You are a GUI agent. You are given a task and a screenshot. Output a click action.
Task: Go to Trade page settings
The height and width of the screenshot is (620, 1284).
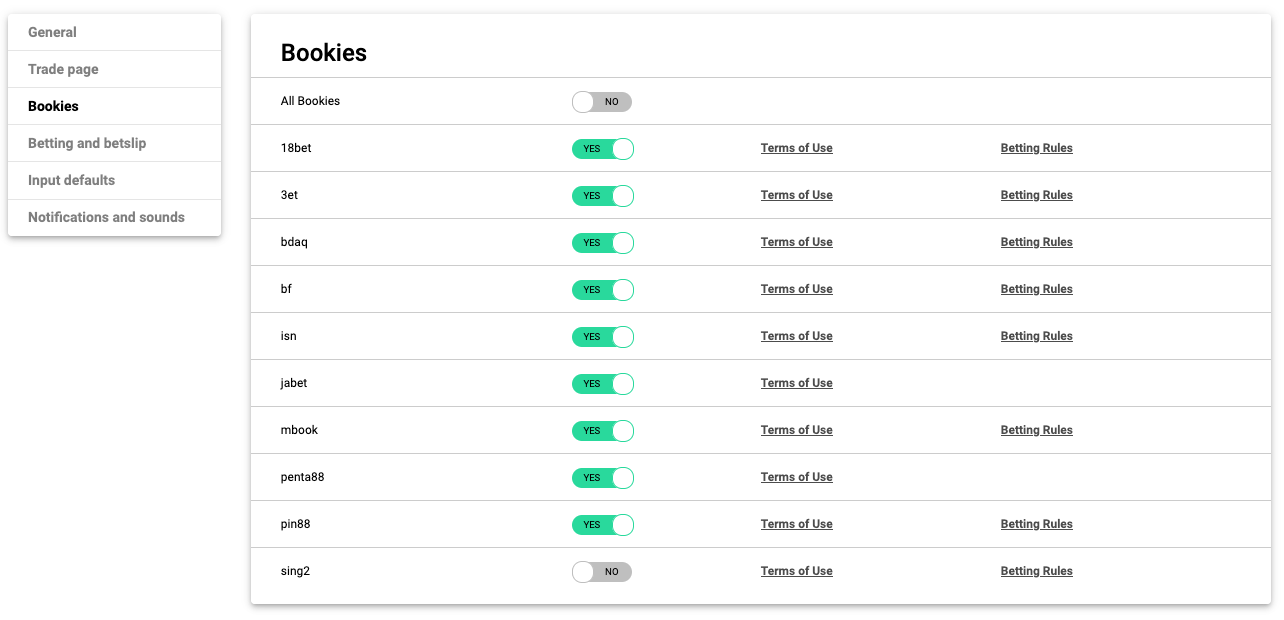(63, 69)
